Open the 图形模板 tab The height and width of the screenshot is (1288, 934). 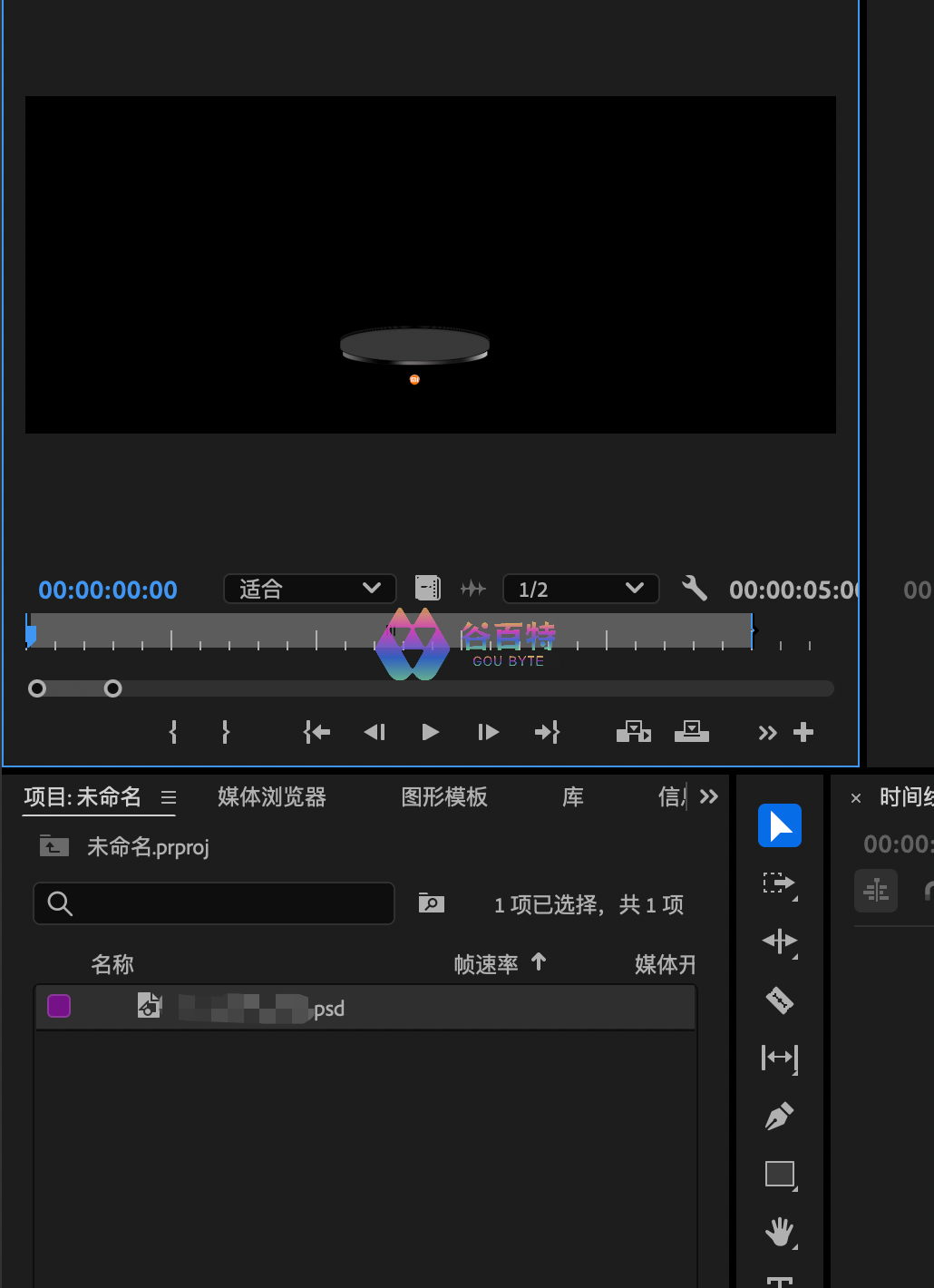[444, 796]
